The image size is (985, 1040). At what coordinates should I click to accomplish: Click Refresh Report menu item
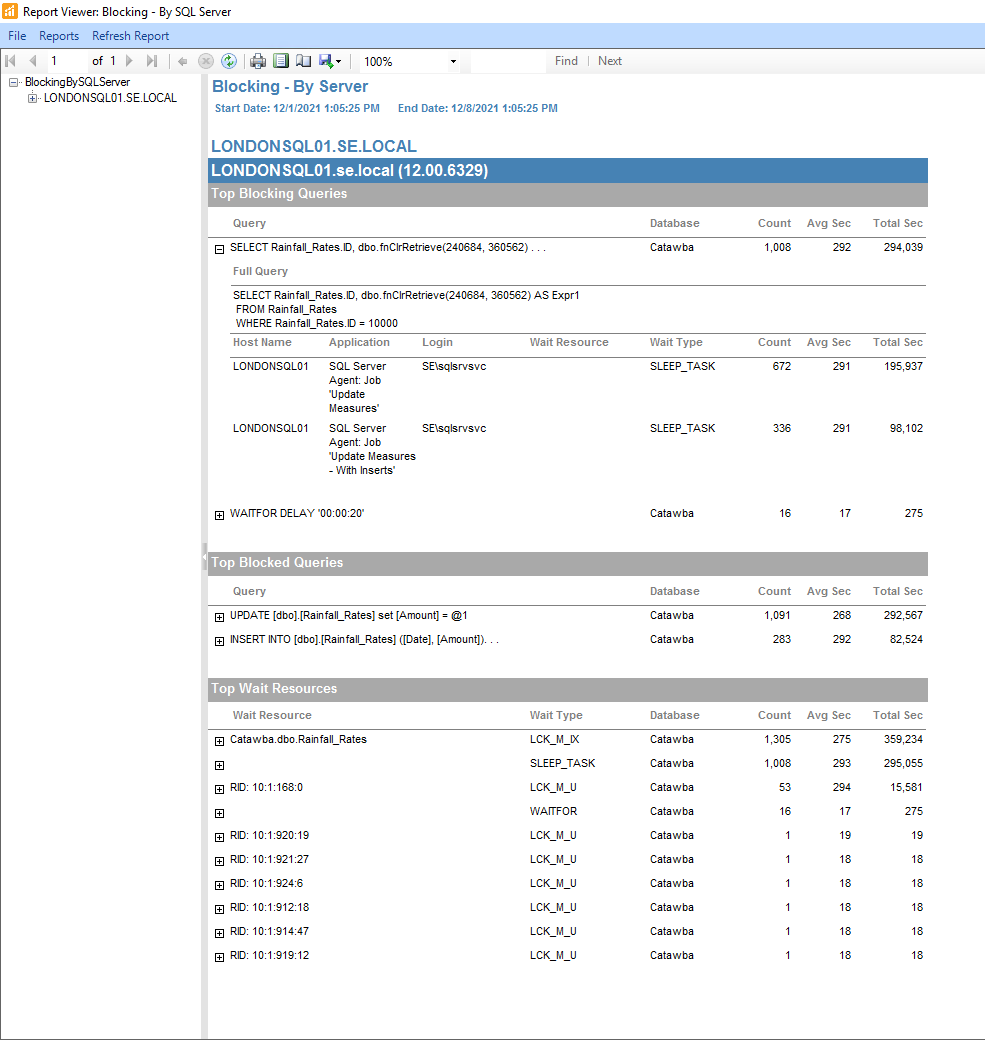coord(131,36)
